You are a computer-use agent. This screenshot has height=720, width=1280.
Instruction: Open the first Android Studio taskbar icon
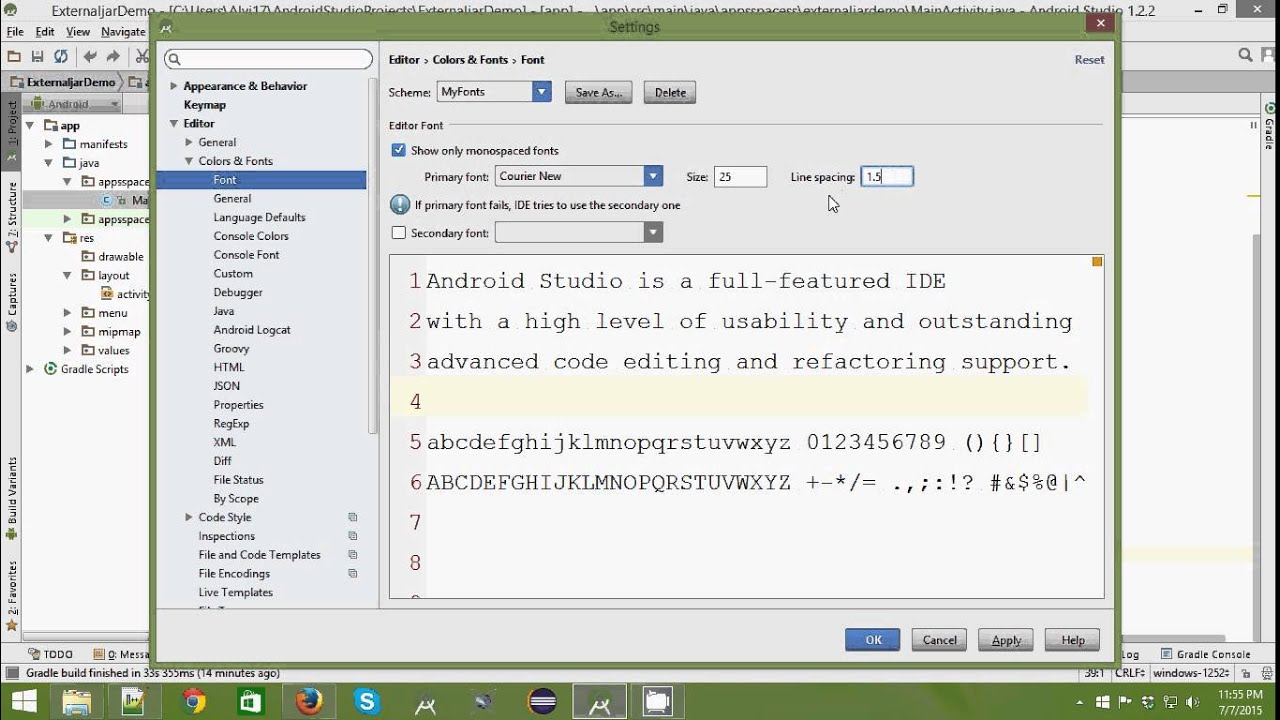[426, 702]
